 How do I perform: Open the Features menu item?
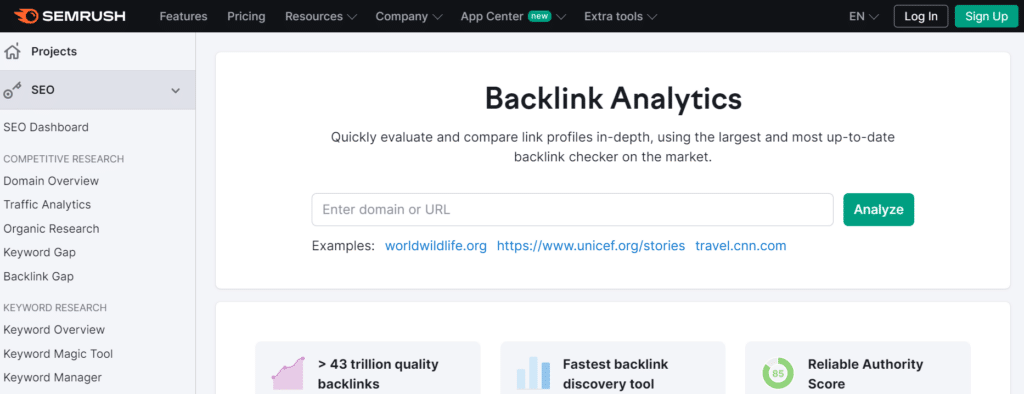(x=184, y=16)
